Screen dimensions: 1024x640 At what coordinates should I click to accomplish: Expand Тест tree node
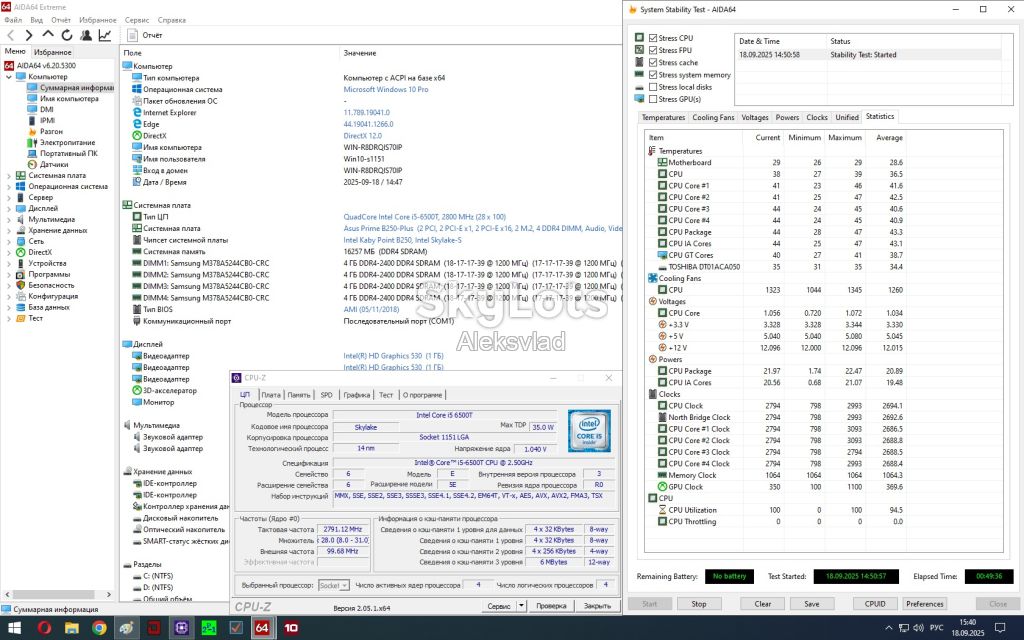(8, 319)
